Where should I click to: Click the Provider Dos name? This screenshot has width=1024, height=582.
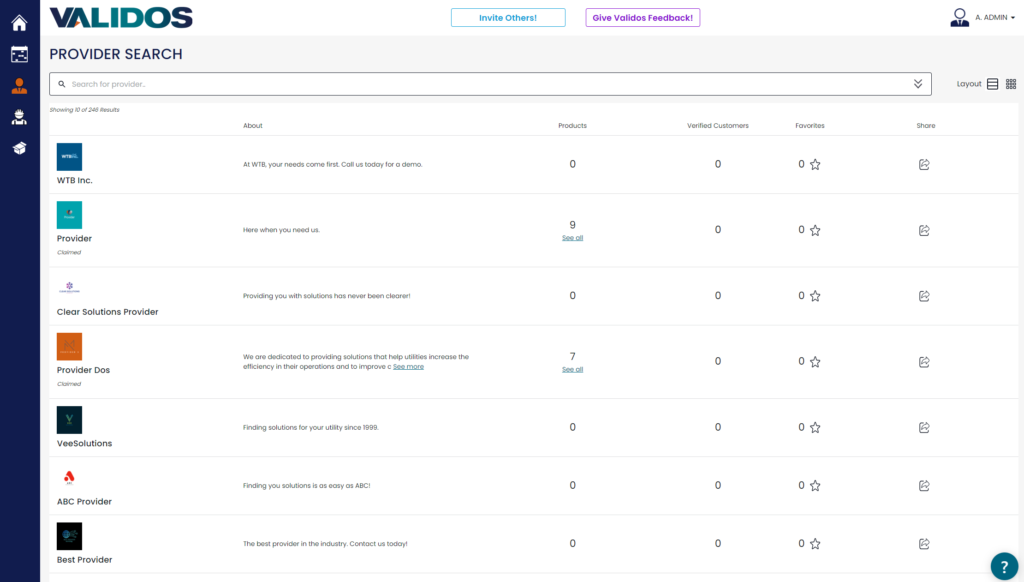83,370
